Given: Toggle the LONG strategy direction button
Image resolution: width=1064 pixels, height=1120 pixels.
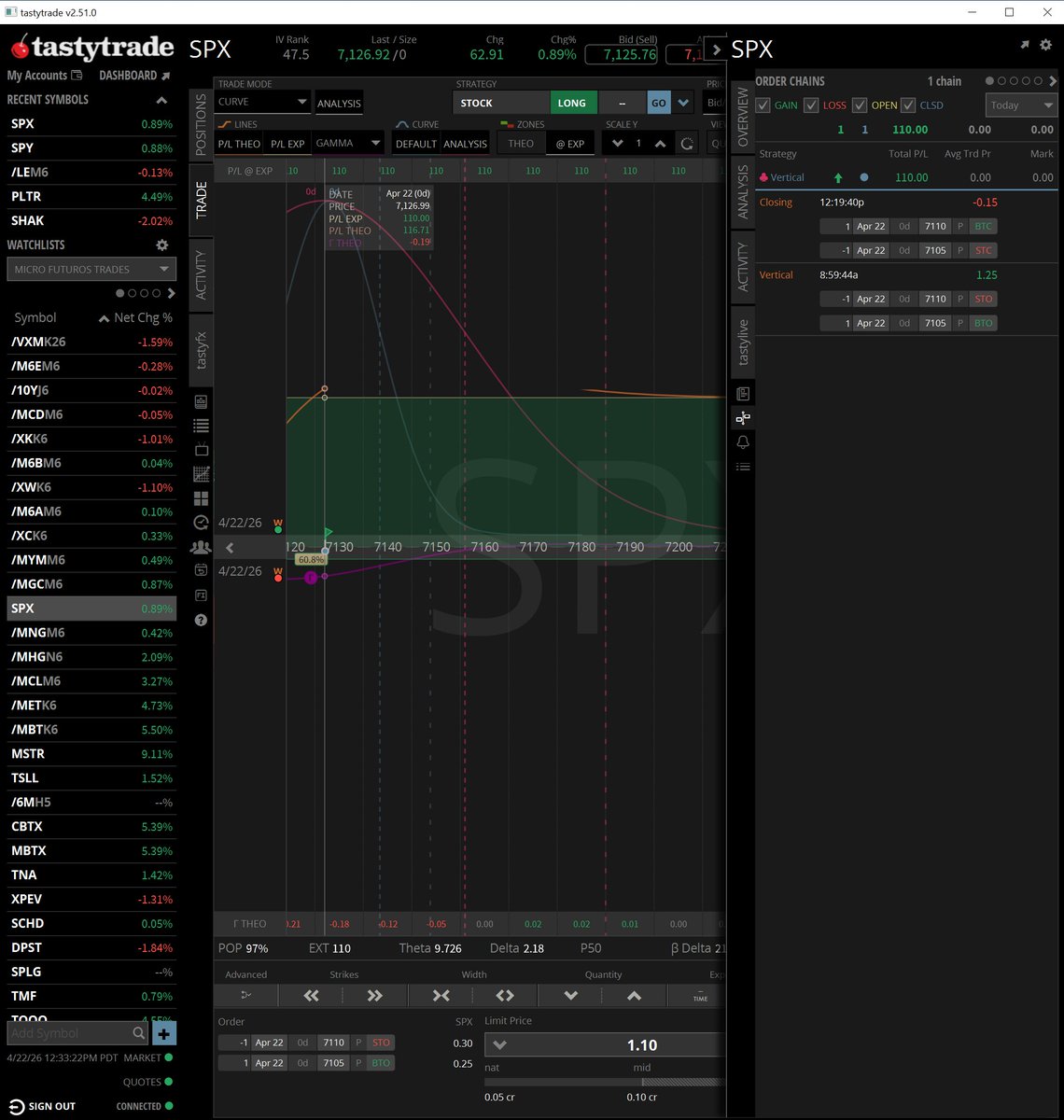Looking at the screenshot, I should [x=572, y=103].
